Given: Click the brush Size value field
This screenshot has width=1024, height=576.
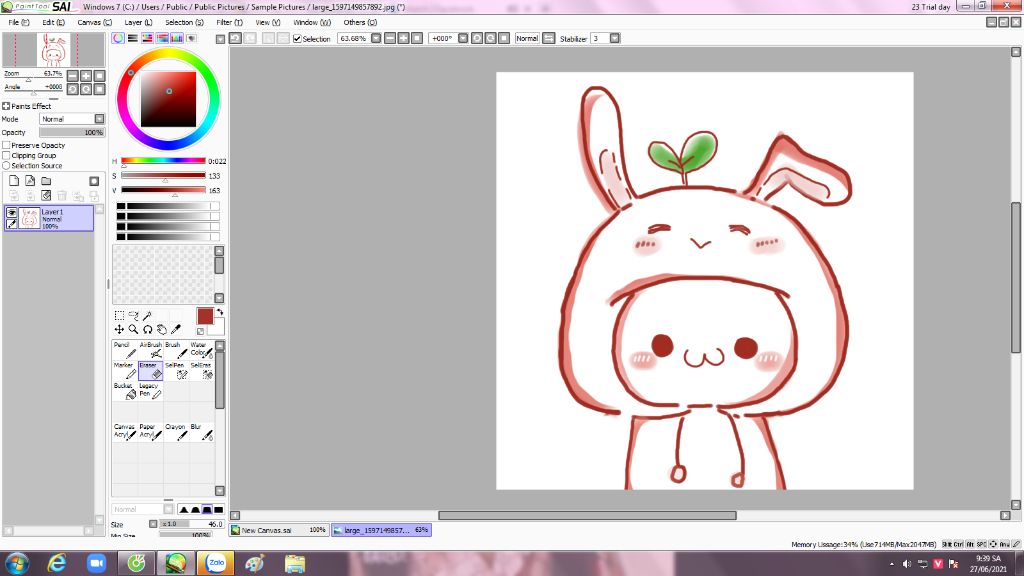Looking at the screenshot, I should [191, 524].
